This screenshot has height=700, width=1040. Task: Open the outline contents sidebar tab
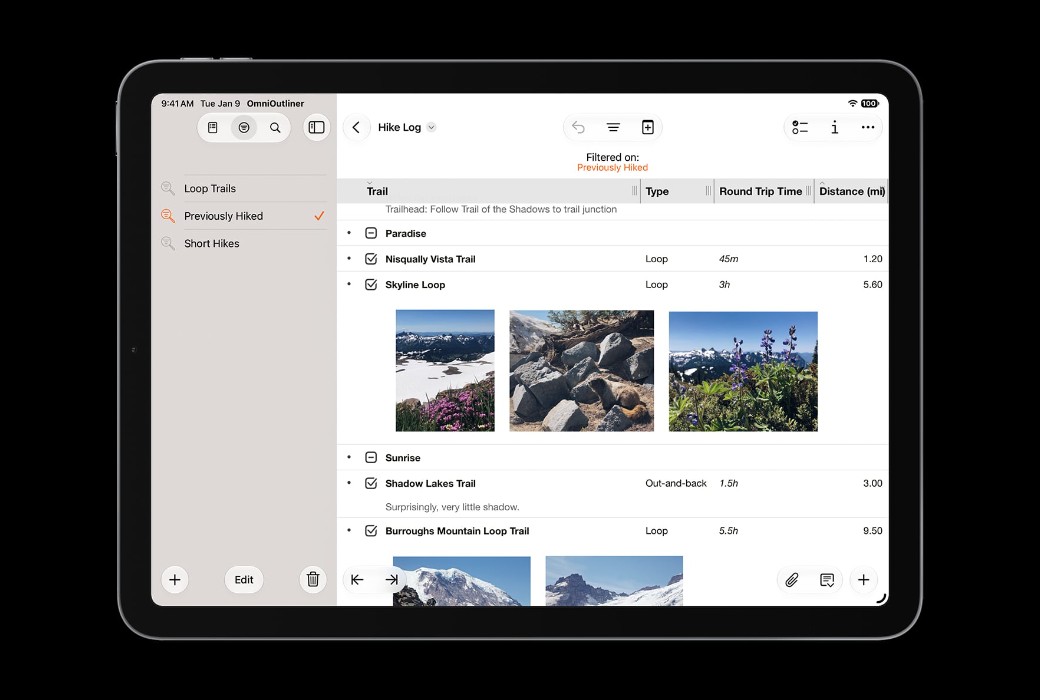click(212, 127)
